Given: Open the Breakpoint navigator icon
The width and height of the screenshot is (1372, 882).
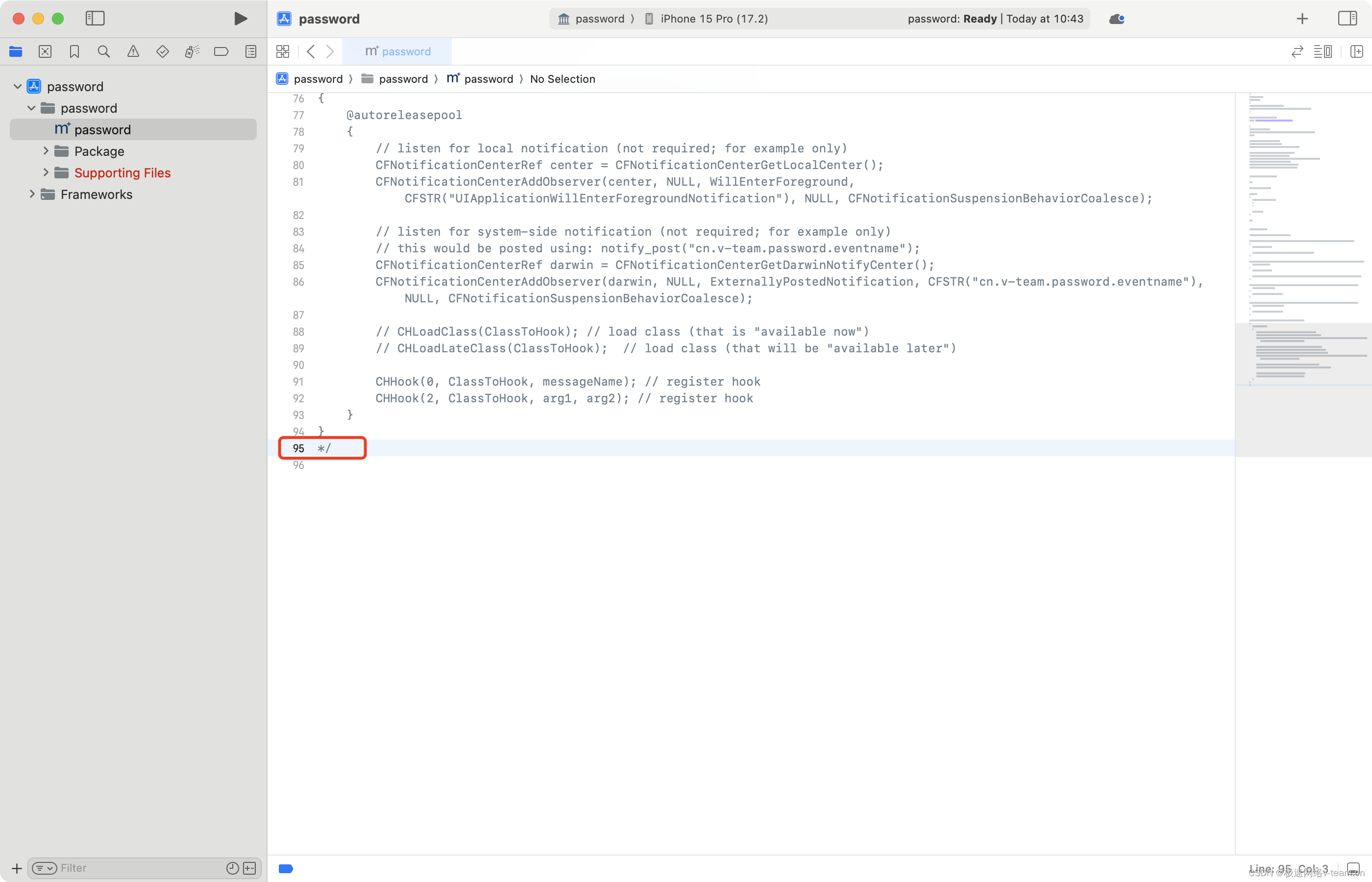Looking at the screenshot, I should pyautogui.click(x=221, y=51).
